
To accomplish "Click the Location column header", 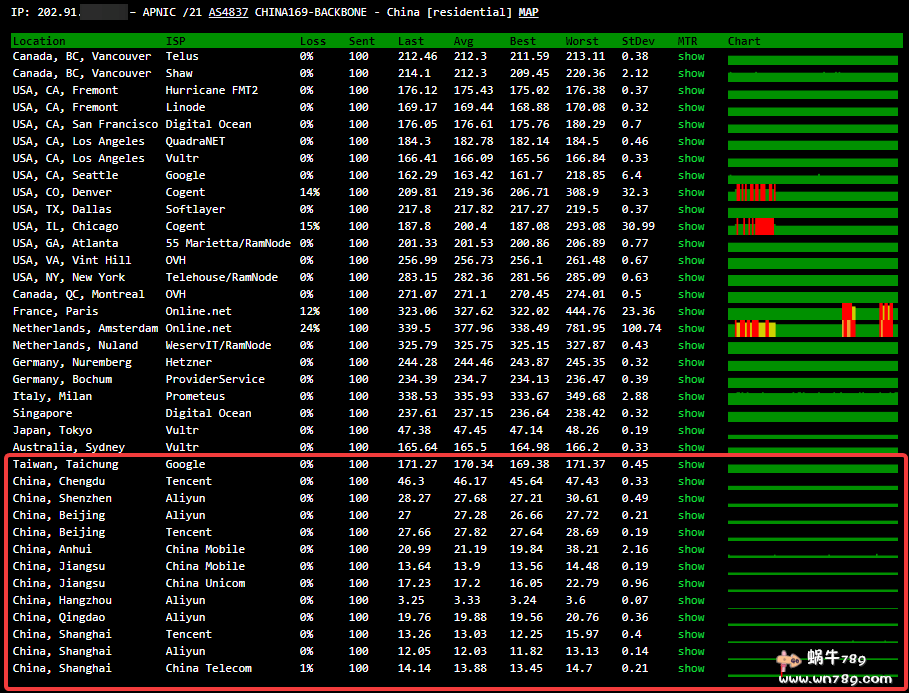I will pos(39,41).
